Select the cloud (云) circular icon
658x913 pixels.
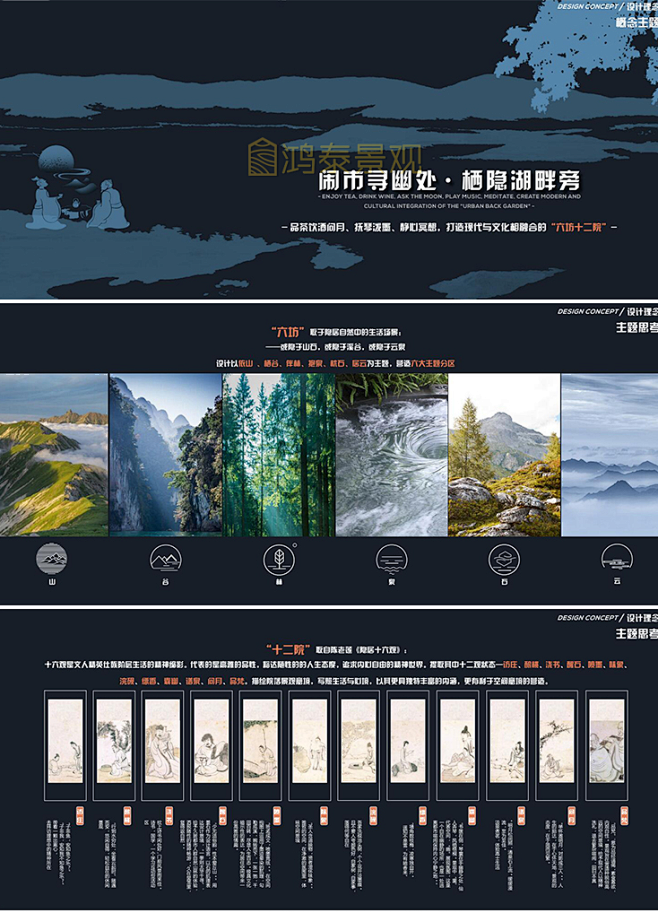coord(616,558)
